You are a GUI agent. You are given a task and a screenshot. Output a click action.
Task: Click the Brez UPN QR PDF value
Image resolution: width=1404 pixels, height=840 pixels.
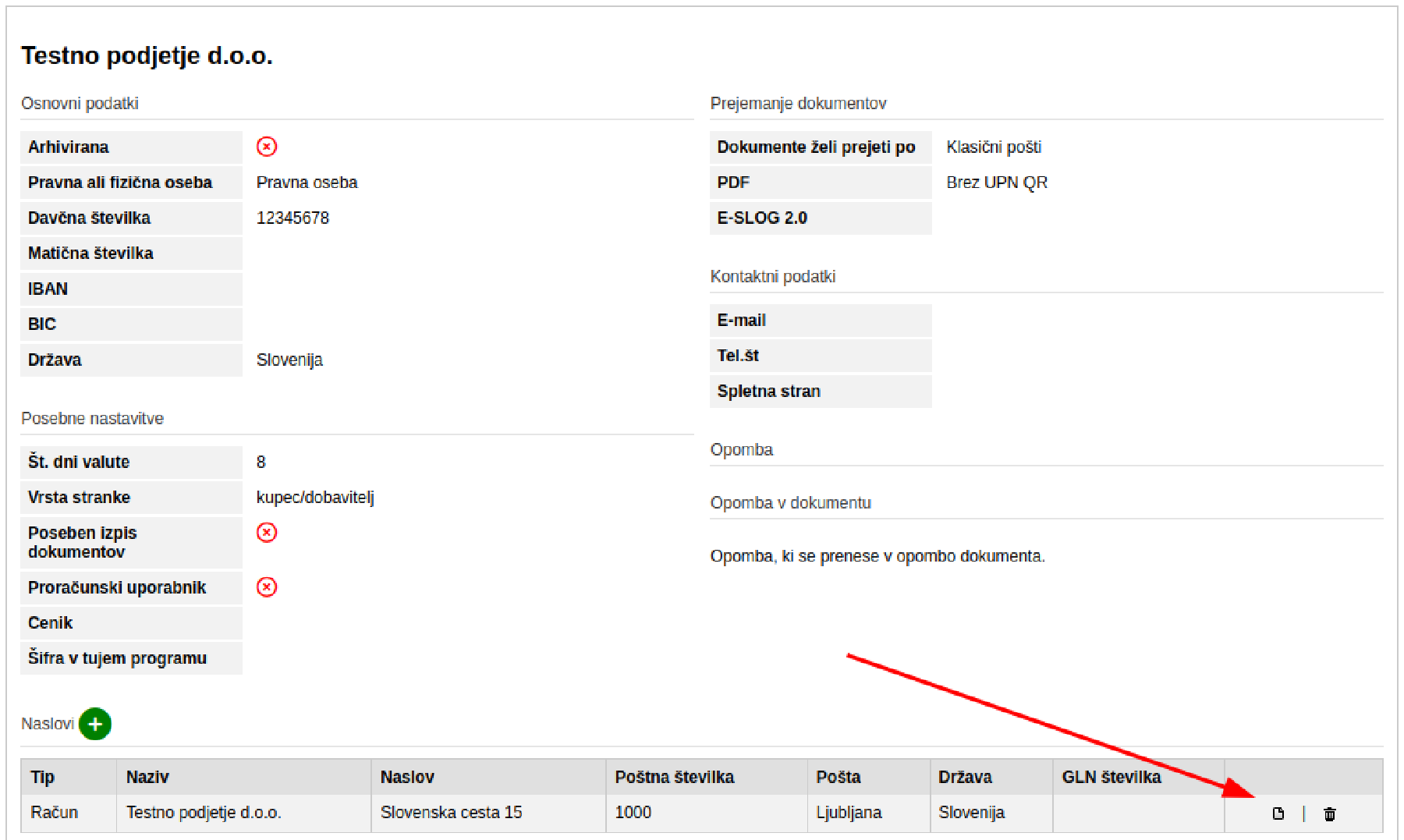click(x=996, y=183)
